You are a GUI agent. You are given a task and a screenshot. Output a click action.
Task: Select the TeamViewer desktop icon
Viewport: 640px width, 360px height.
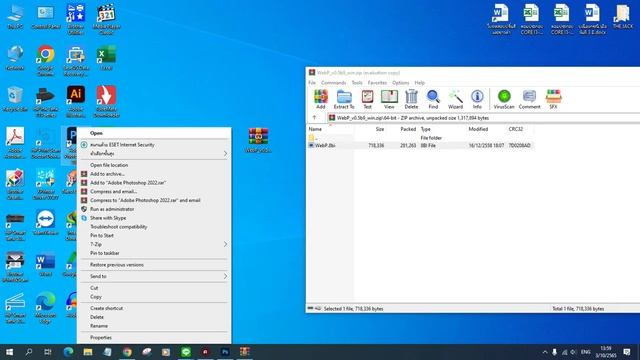pos(45,222)
